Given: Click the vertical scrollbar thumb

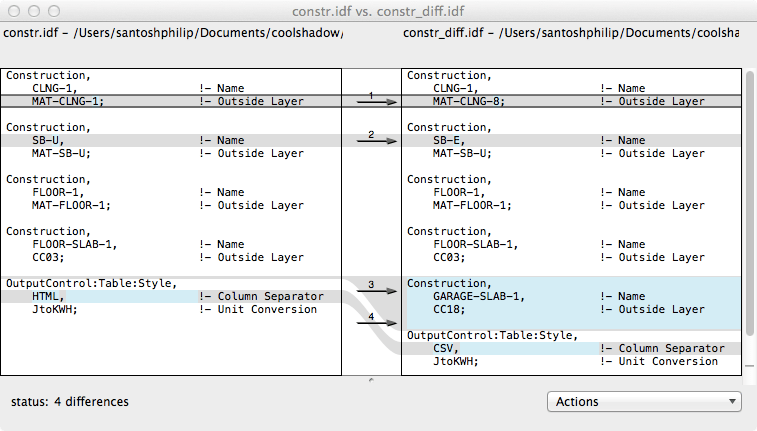Looking at the screenshot, I should pos(749,203).
